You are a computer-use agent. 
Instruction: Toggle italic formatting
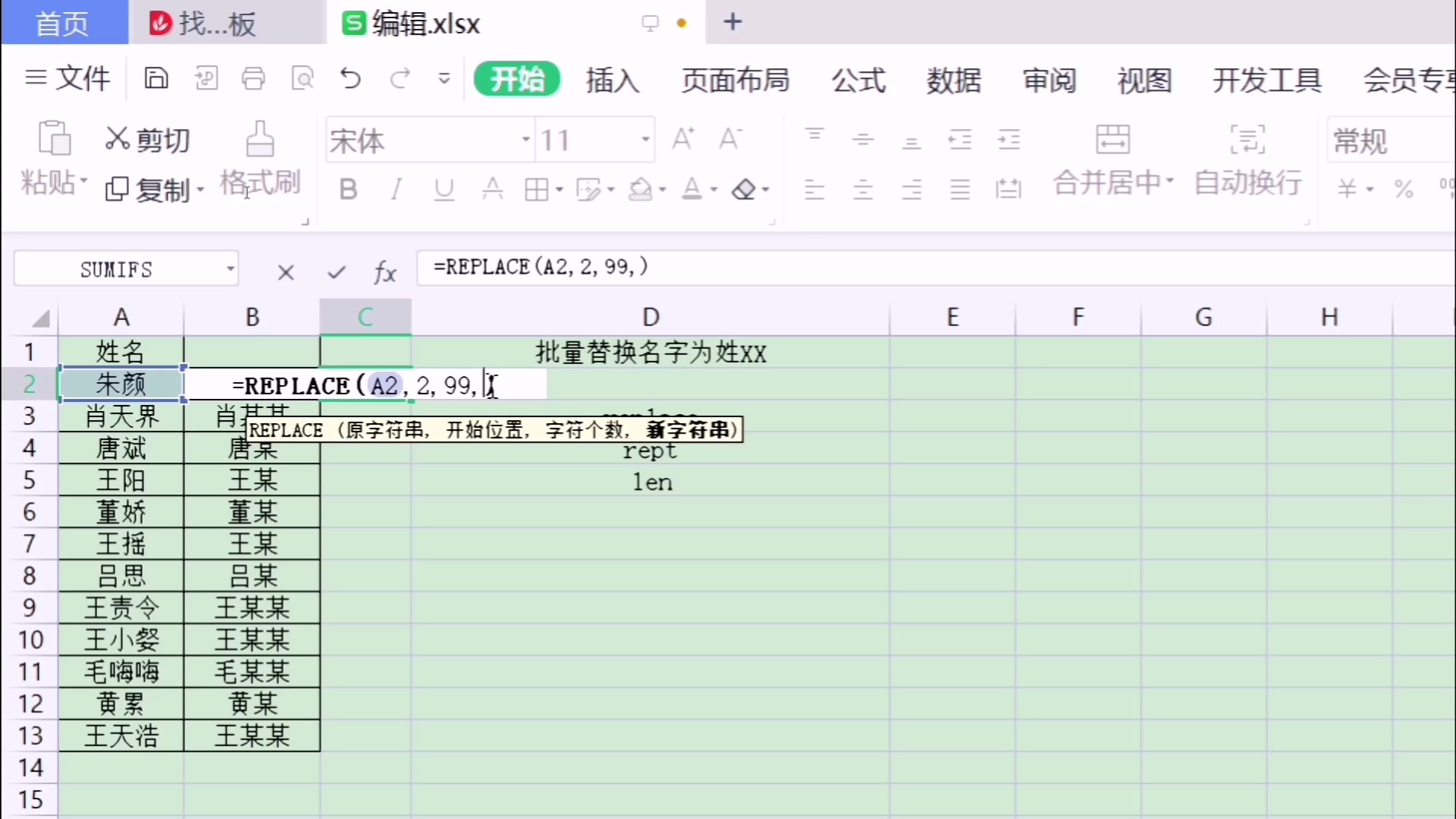395,189
